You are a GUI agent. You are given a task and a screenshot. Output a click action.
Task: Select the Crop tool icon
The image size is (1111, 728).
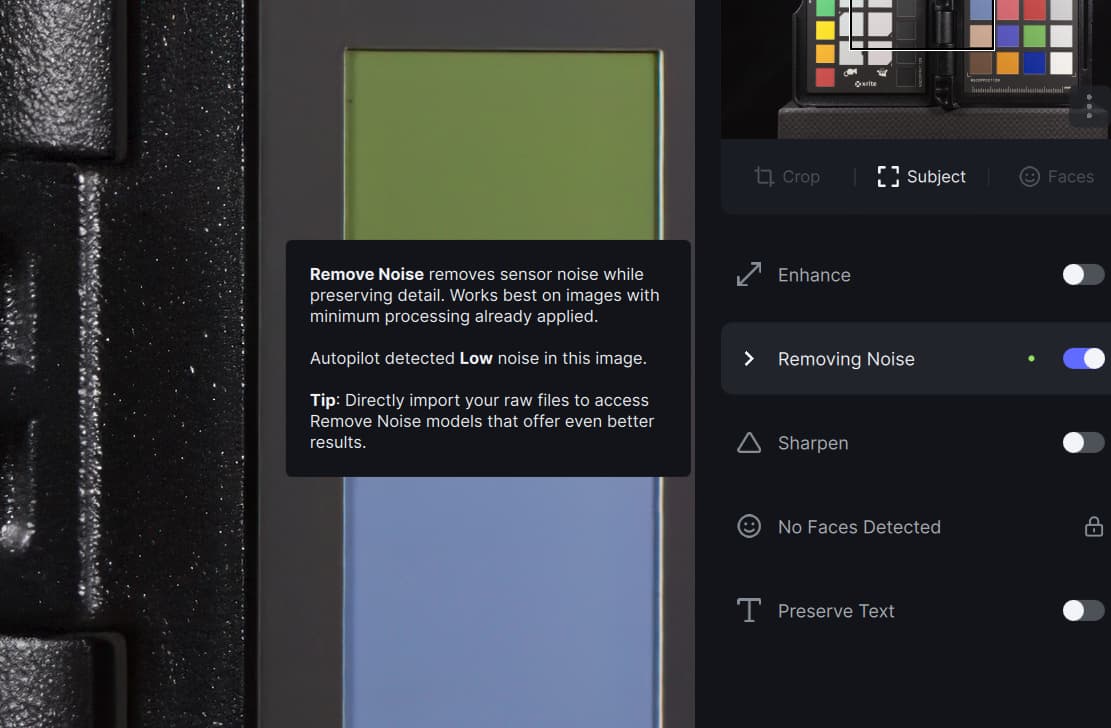(764, 177)
